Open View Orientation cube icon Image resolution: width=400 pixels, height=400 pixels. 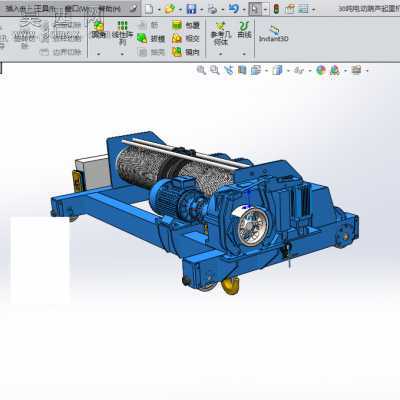pyautogui.click(x=256, y=70)
